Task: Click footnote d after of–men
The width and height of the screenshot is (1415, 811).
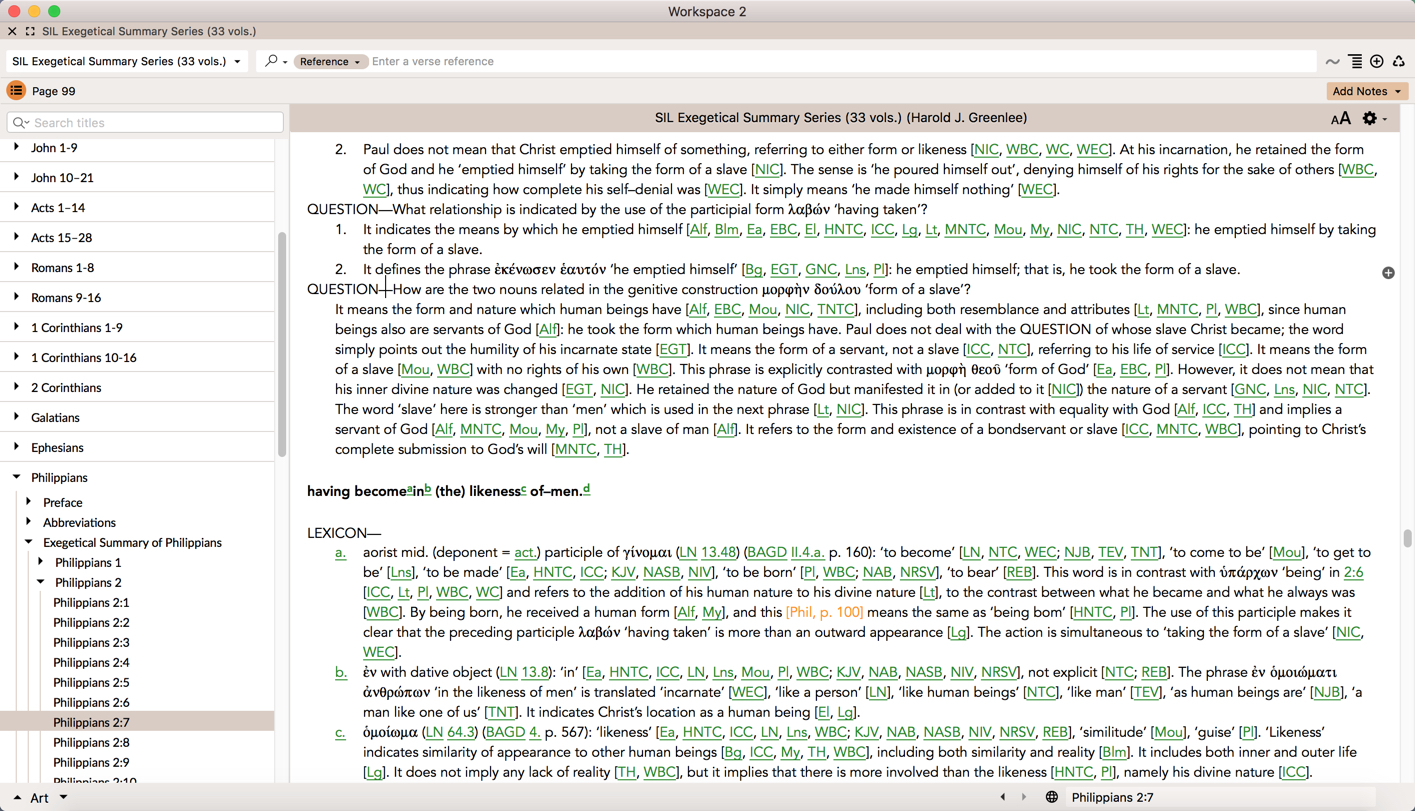Action: click(x=586, y=489)
